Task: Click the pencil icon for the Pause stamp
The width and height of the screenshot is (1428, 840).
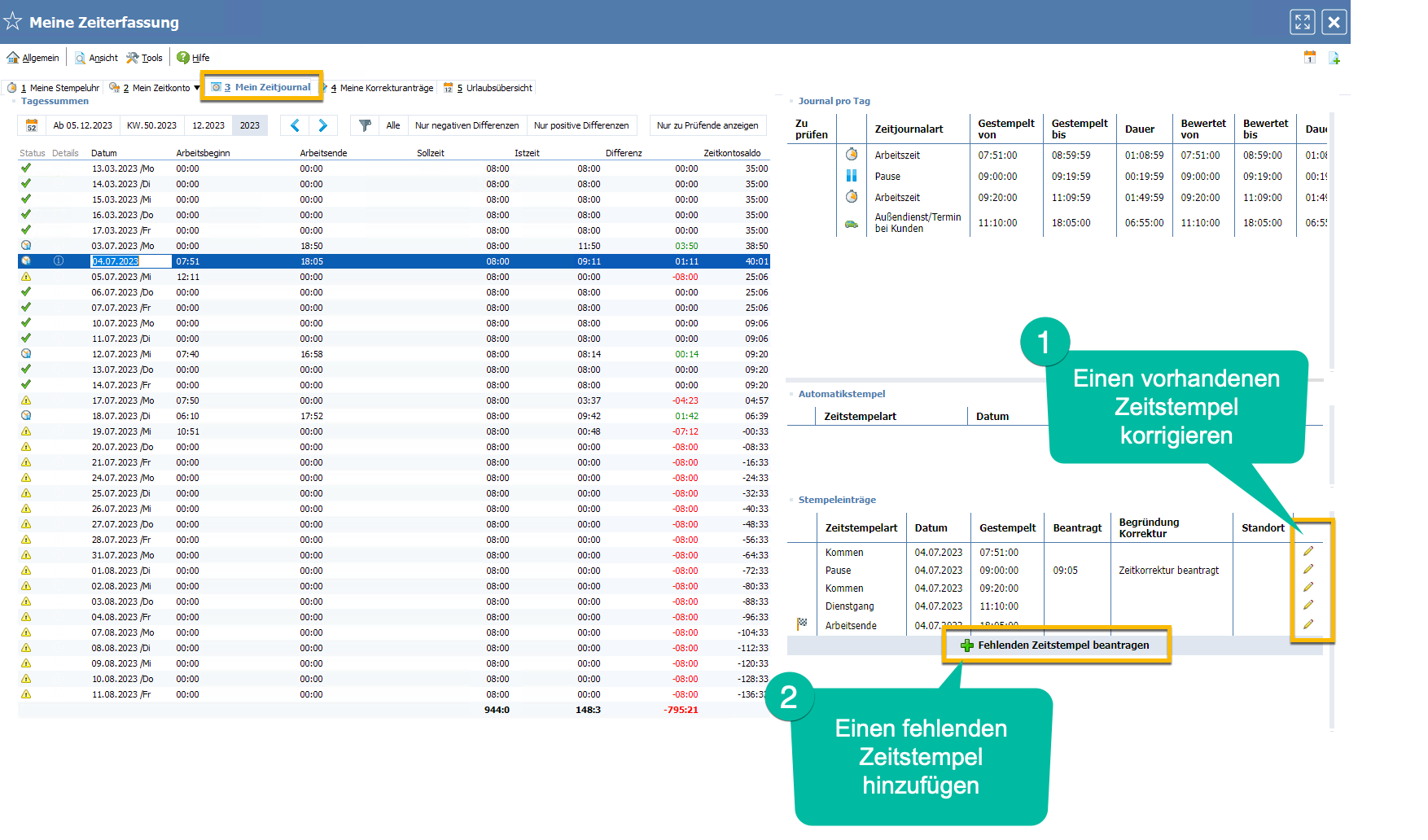Action: 1308,570
